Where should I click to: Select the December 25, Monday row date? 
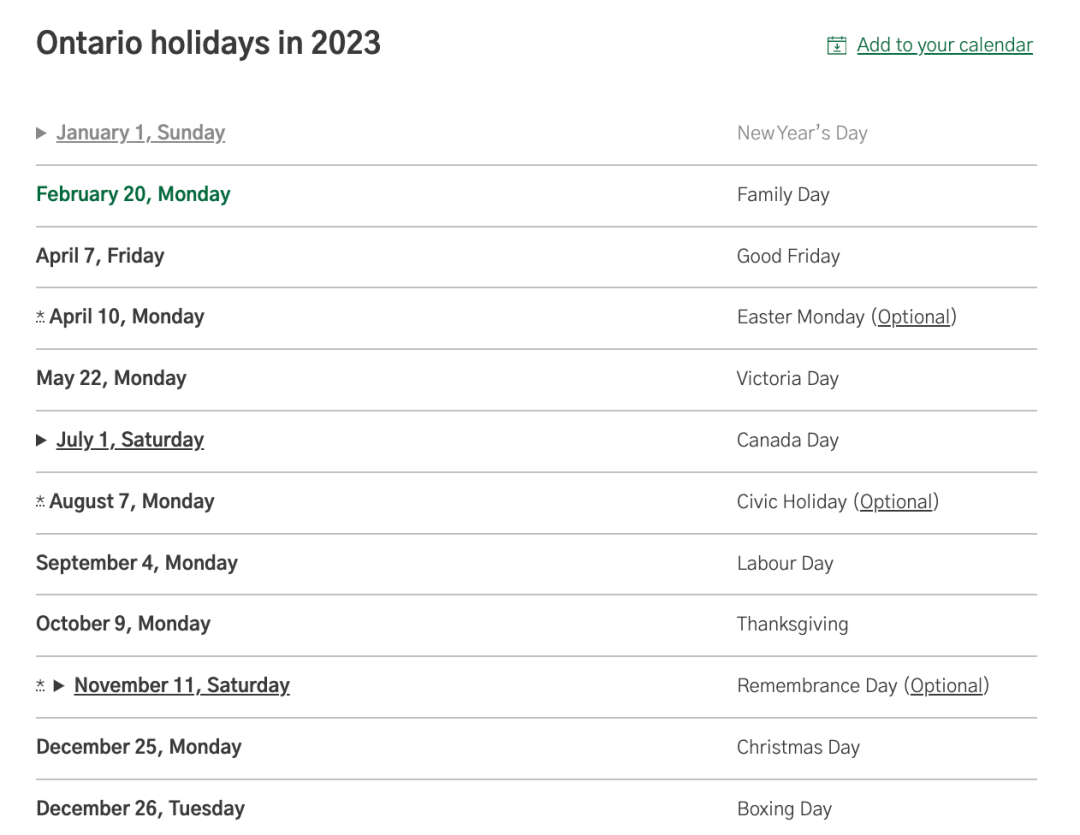coord(139,747)
